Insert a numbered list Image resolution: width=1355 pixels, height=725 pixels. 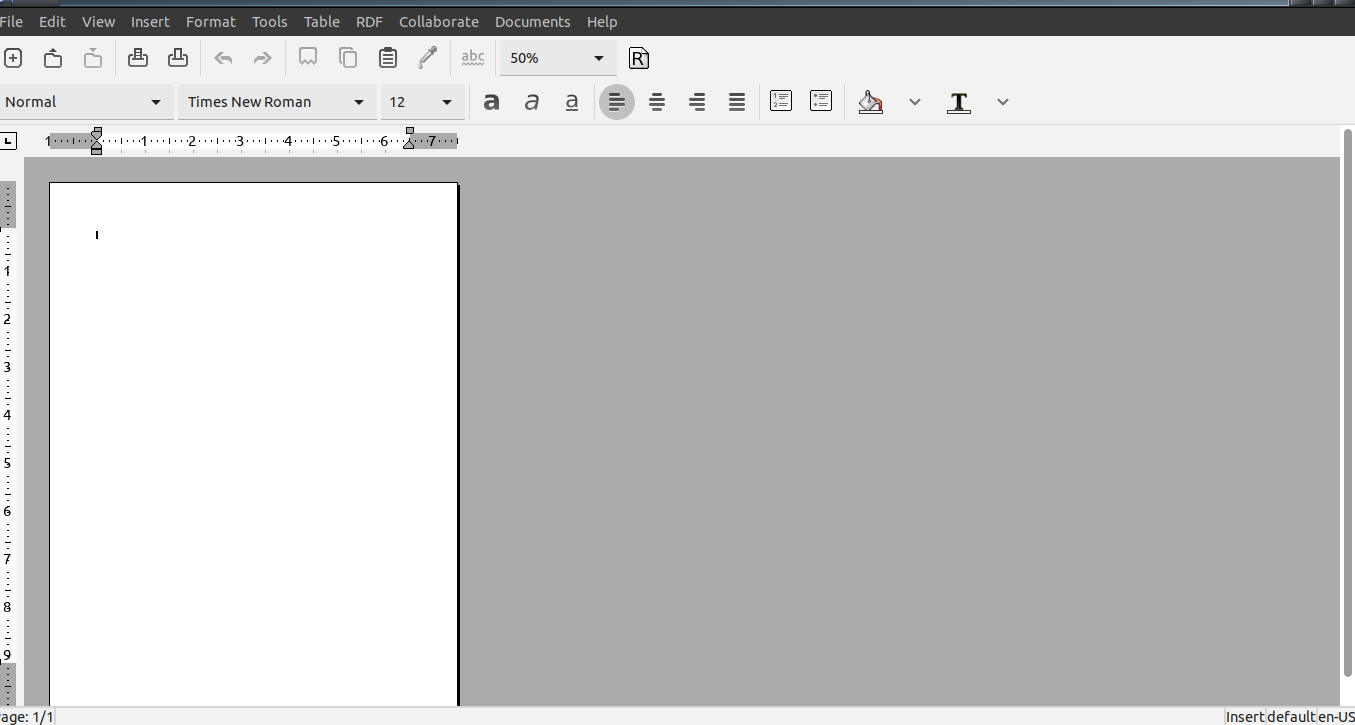click(781, 101)
